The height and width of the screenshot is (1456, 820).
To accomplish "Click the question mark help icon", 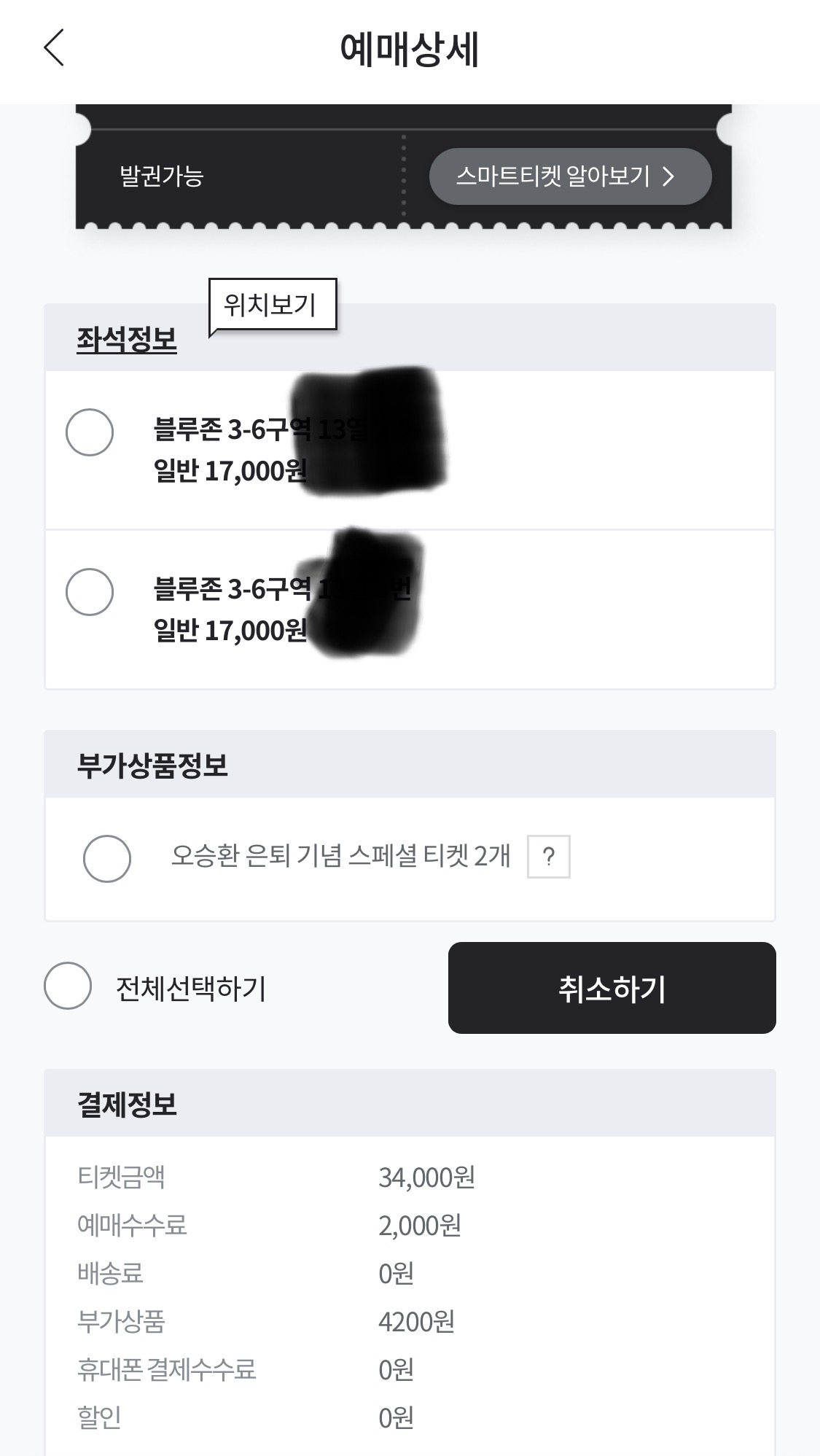I will [548, 856].
